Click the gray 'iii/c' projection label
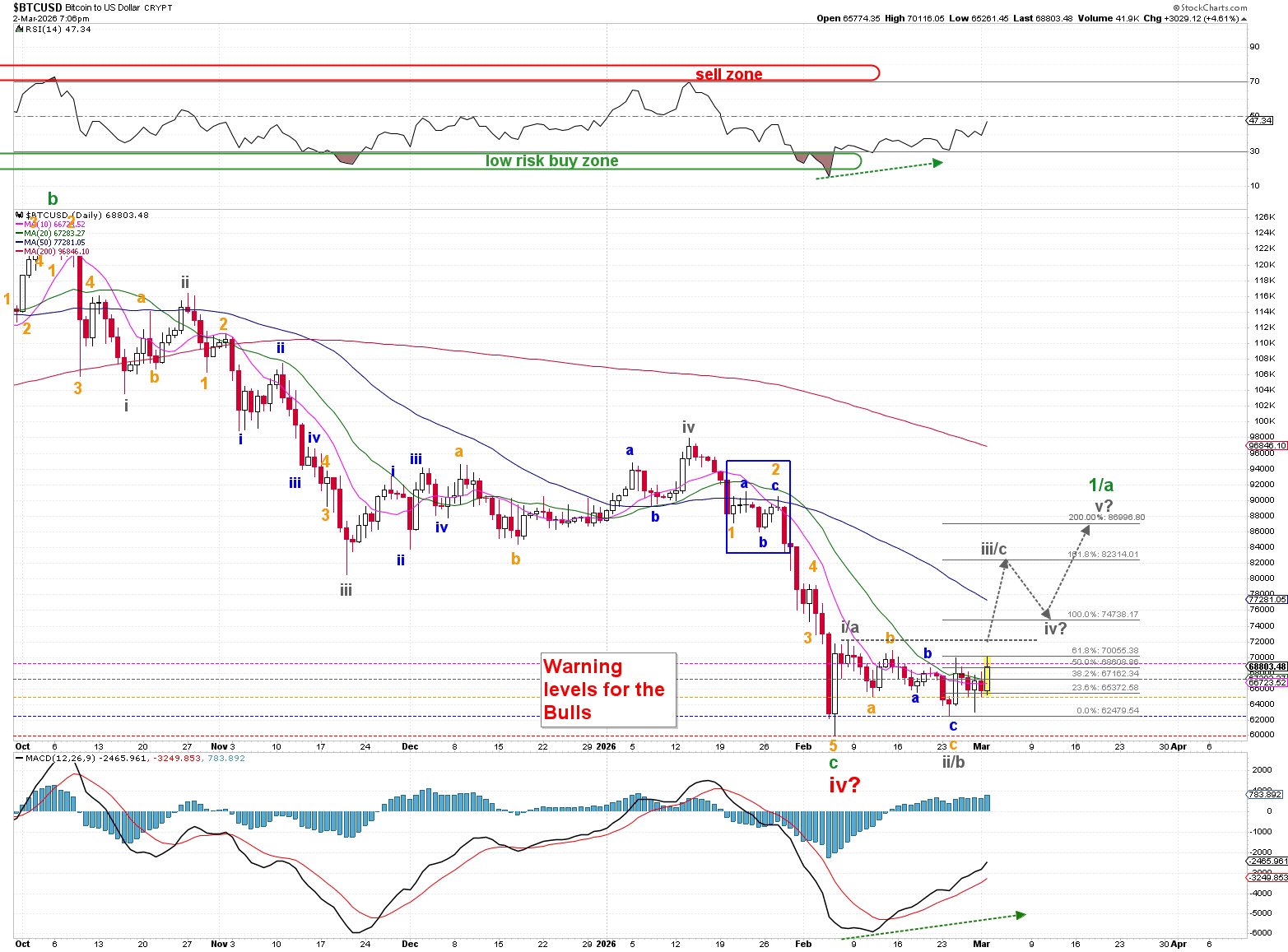1288x952 pixels. tap(993, 549)
